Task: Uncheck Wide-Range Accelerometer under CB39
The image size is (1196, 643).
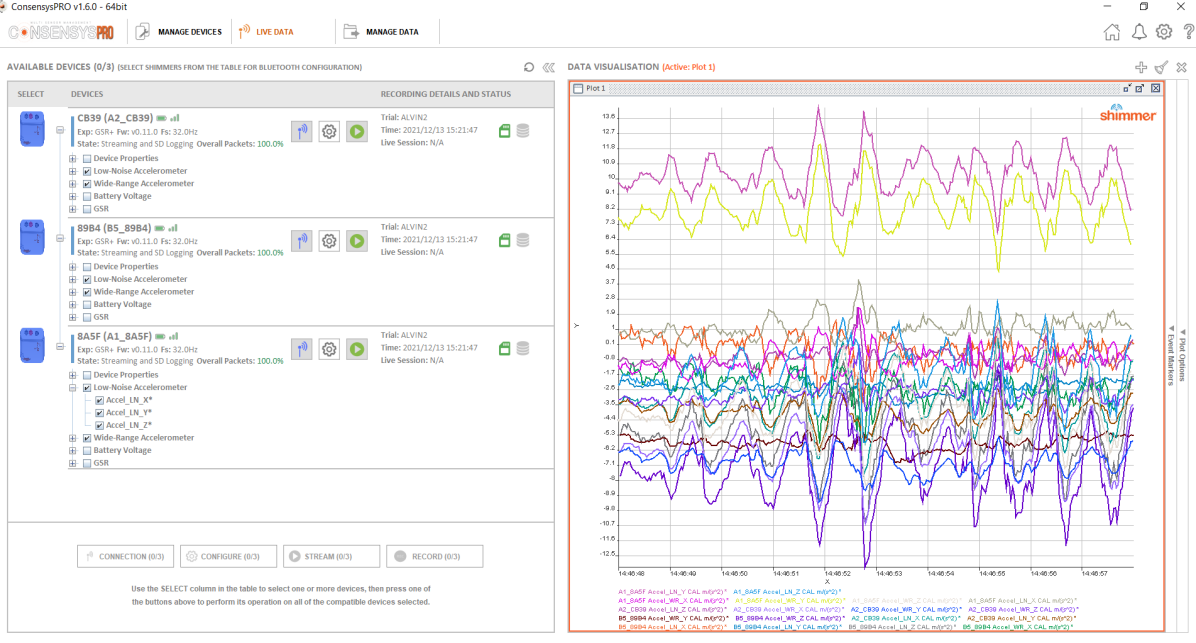Action: [x=87, y=184]
